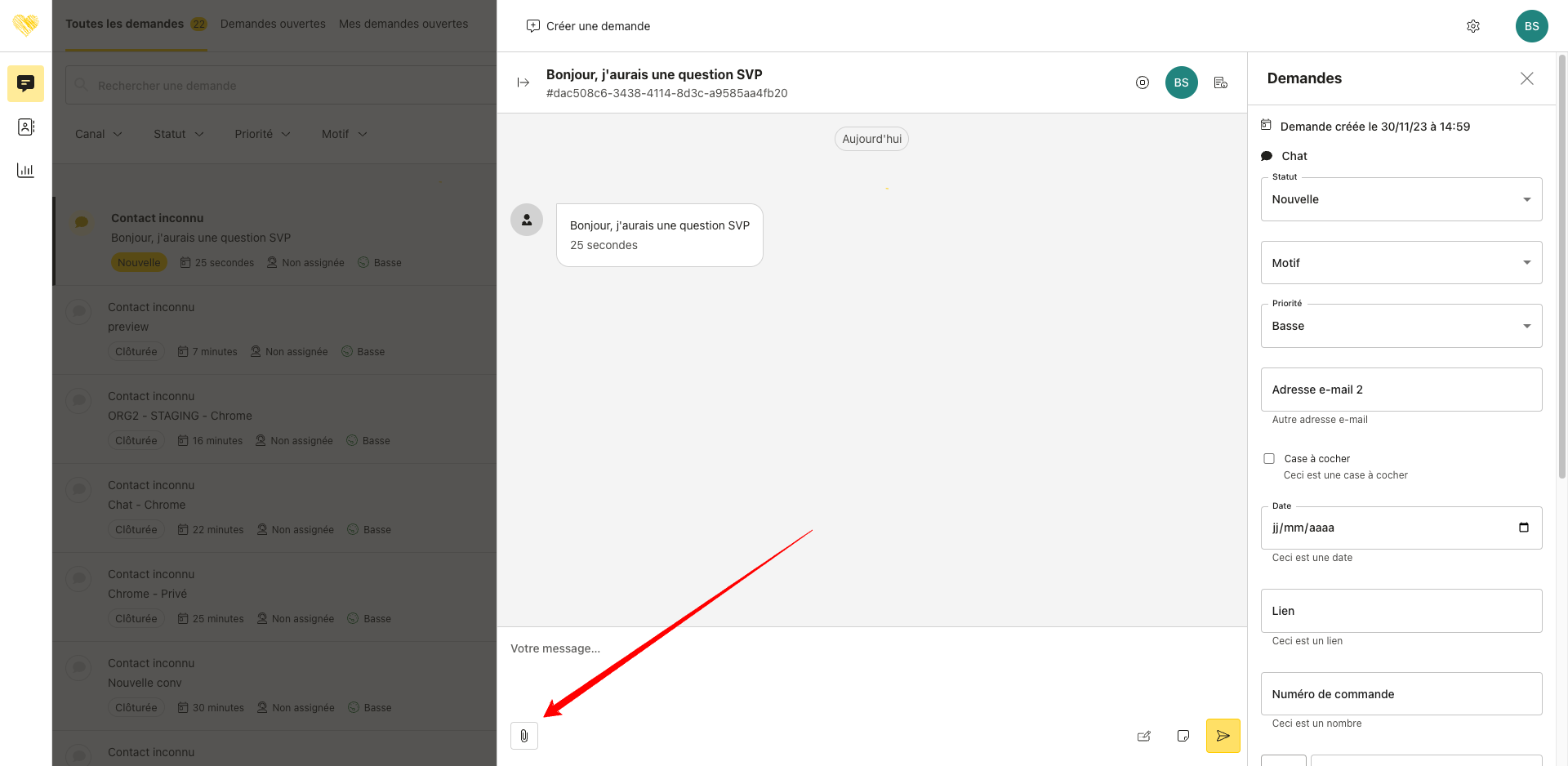This screenshot has height=766, width=1568.
Task: Open the date picker calendar icon
Action: pos(1523,528)
